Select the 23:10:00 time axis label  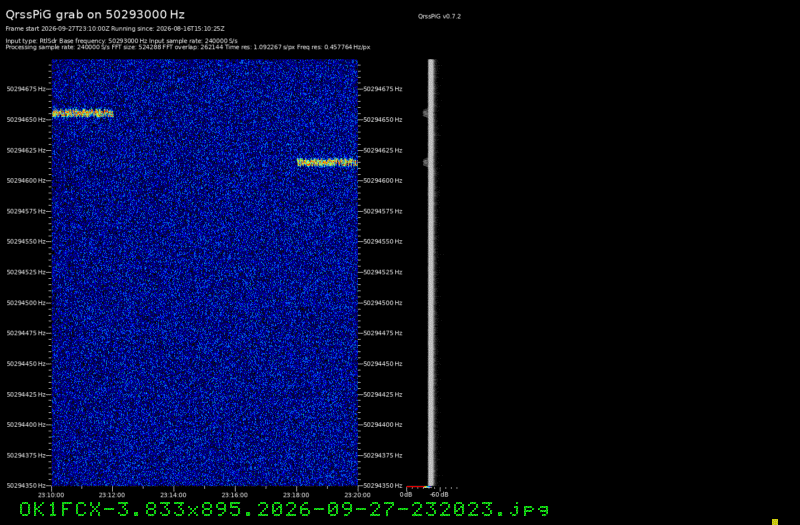point(52,495)
